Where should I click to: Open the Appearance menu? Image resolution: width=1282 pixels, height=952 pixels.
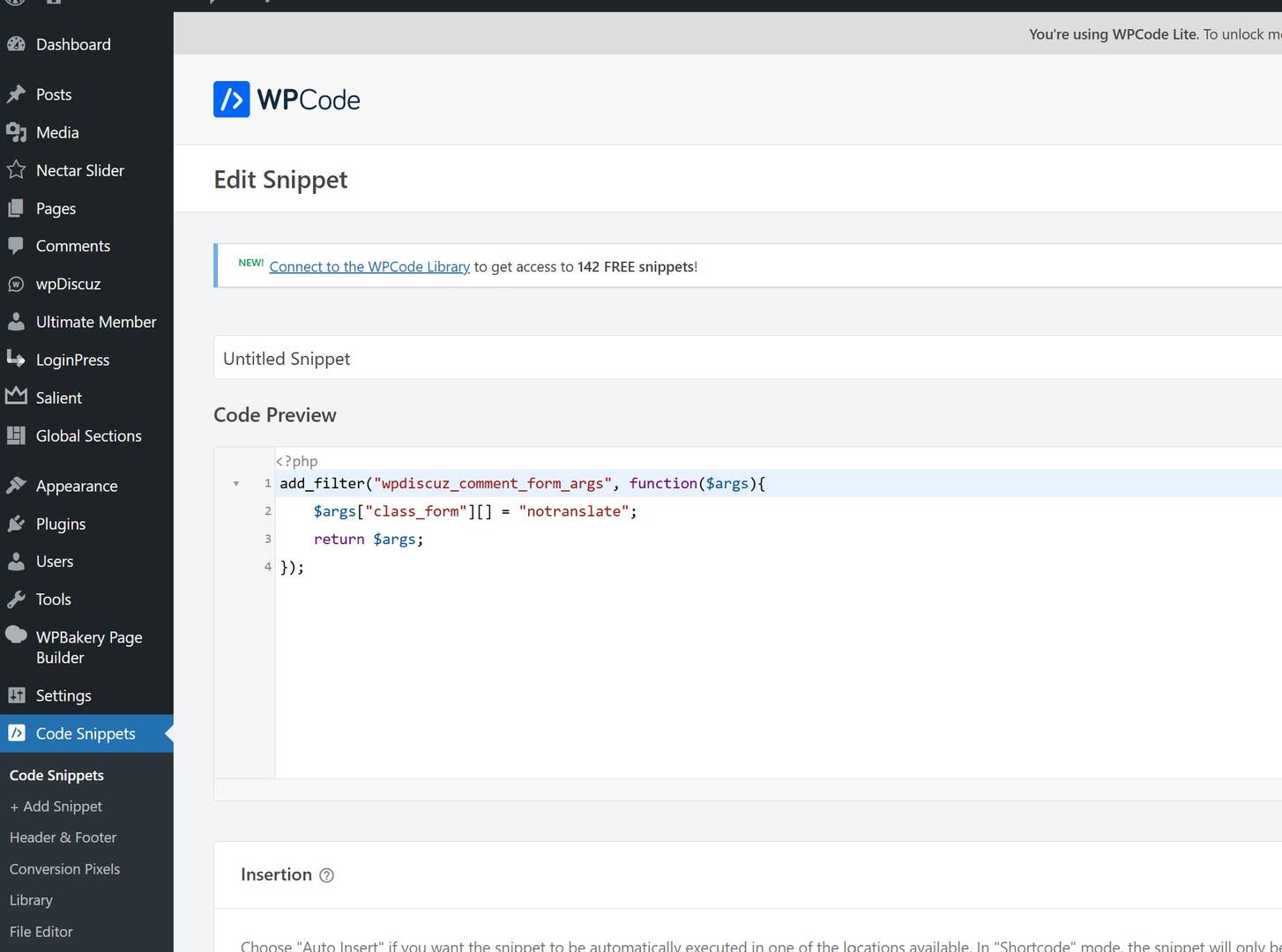(x=77, y=486)
